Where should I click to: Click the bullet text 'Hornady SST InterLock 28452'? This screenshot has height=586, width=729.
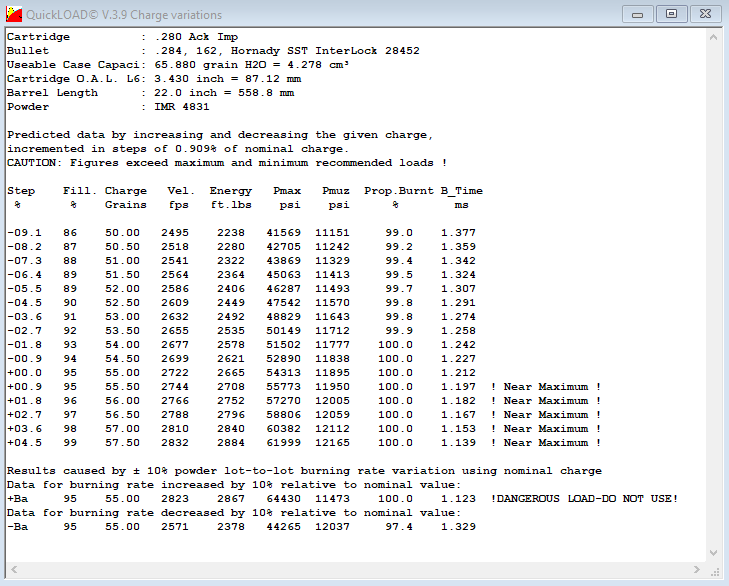pos(325,51)
